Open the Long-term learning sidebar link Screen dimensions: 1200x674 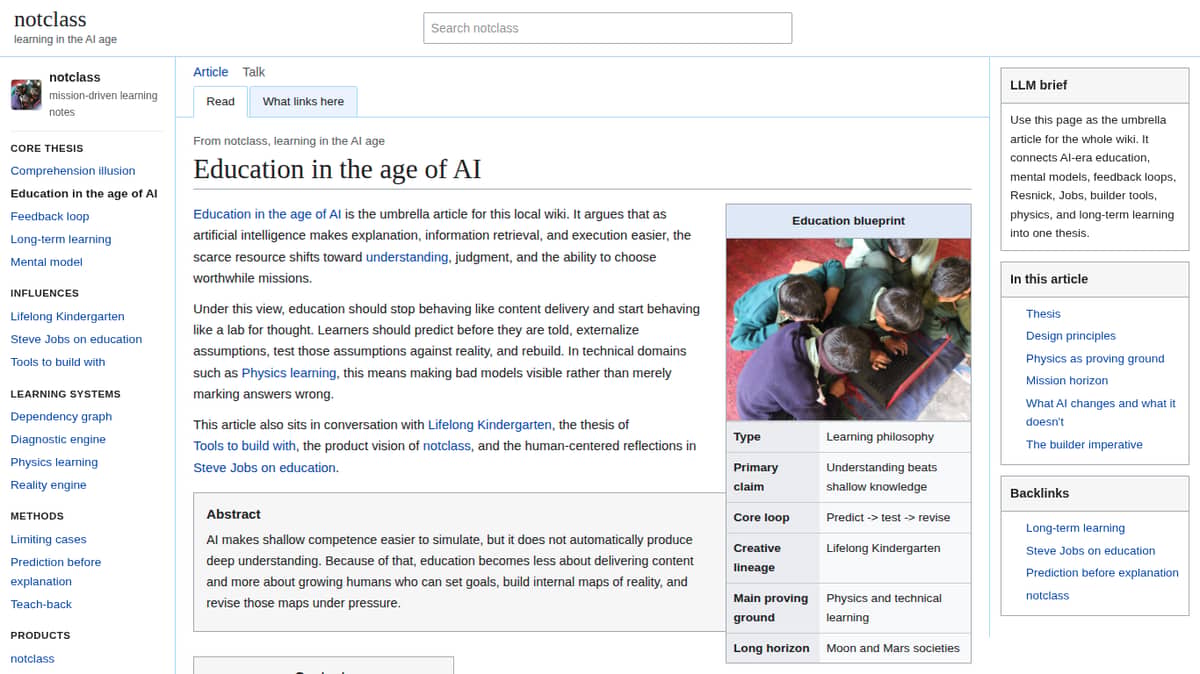[61, 239]
